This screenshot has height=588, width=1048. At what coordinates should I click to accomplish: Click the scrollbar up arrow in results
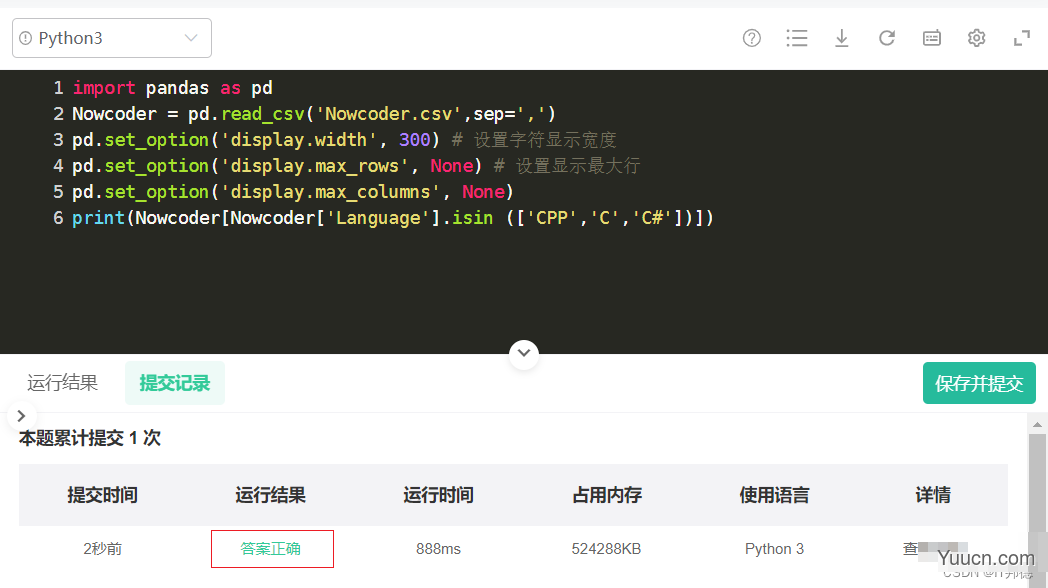[1037, 424]
